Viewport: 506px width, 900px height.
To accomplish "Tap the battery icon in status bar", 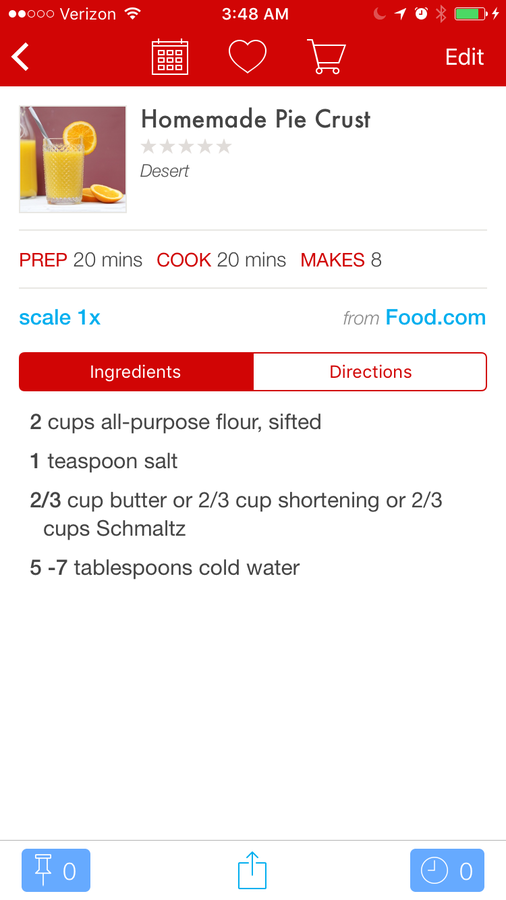I will (x=471, y=14).
